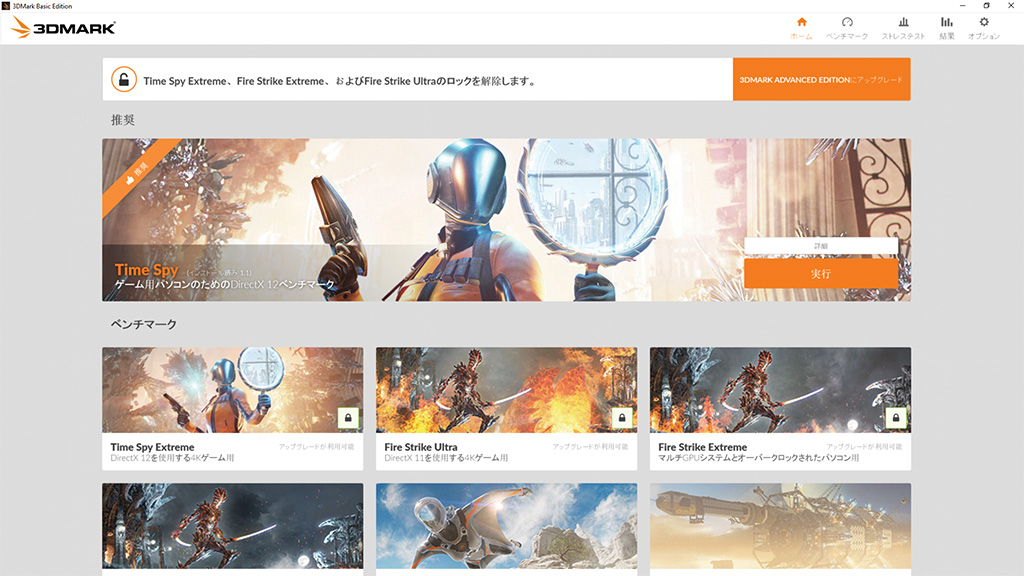This screenshot has height=576, width=1024.
Task: Click the Fire Strike Ultra card title
Action: click(421, 447)
